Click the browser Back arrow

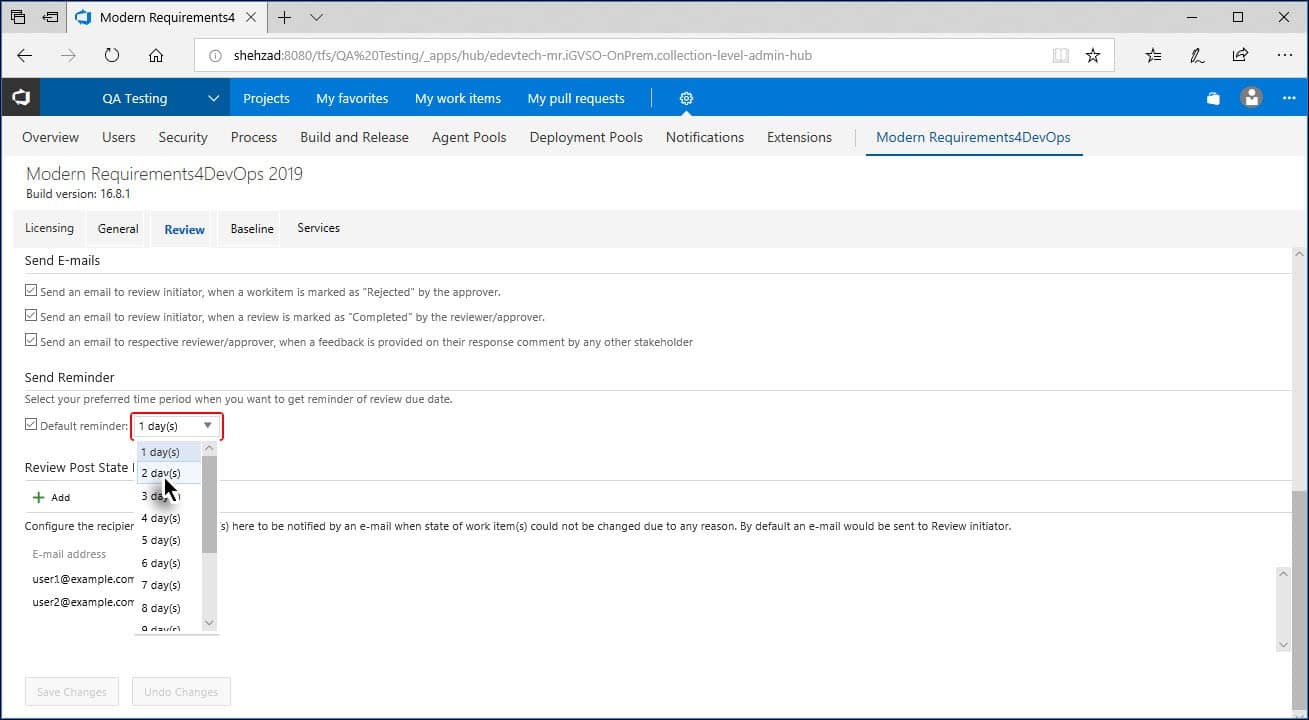[x=25, y=56]
